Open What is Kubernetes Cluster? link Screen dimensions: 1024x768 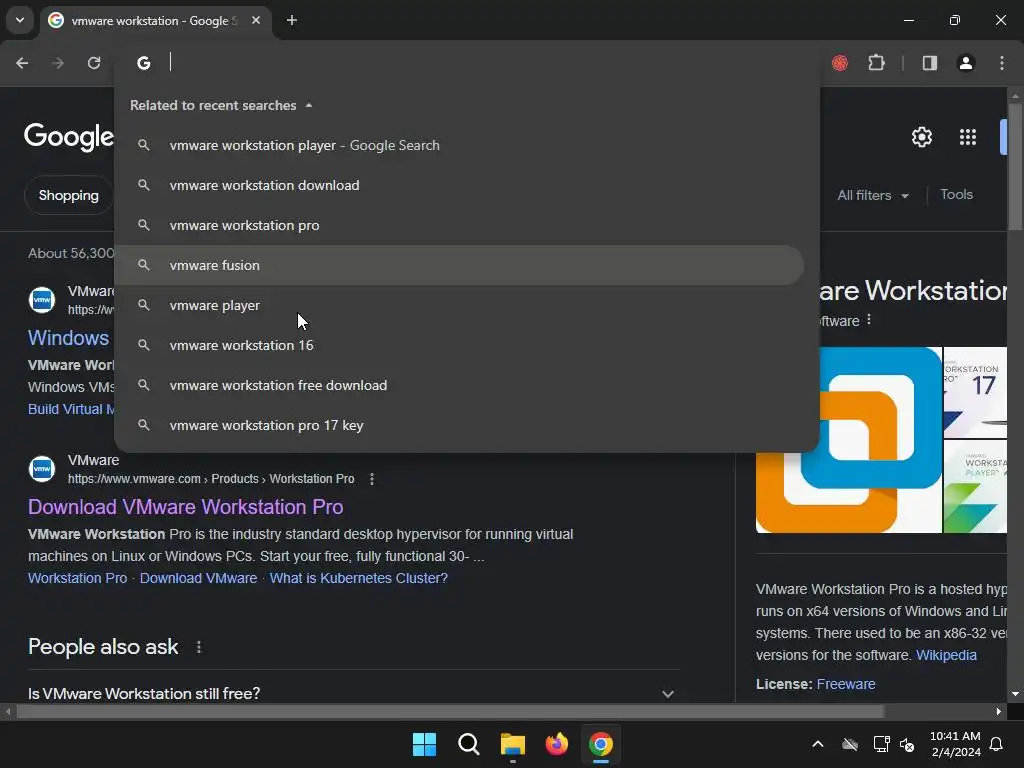359,578
